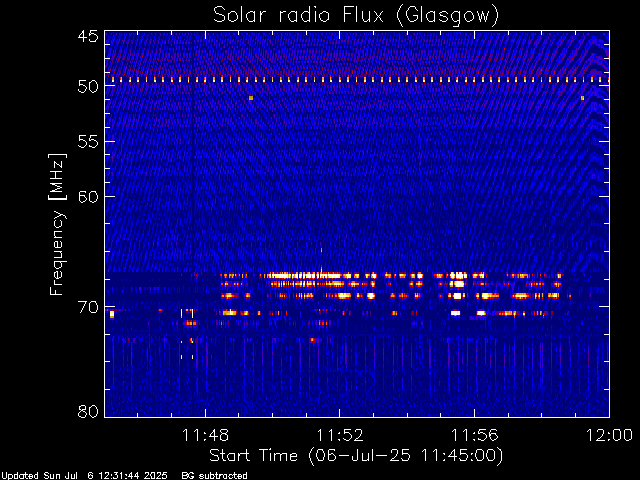Click the 50 MHz axis label
This screenshot has width=640, height=480.
coord(88,87)
